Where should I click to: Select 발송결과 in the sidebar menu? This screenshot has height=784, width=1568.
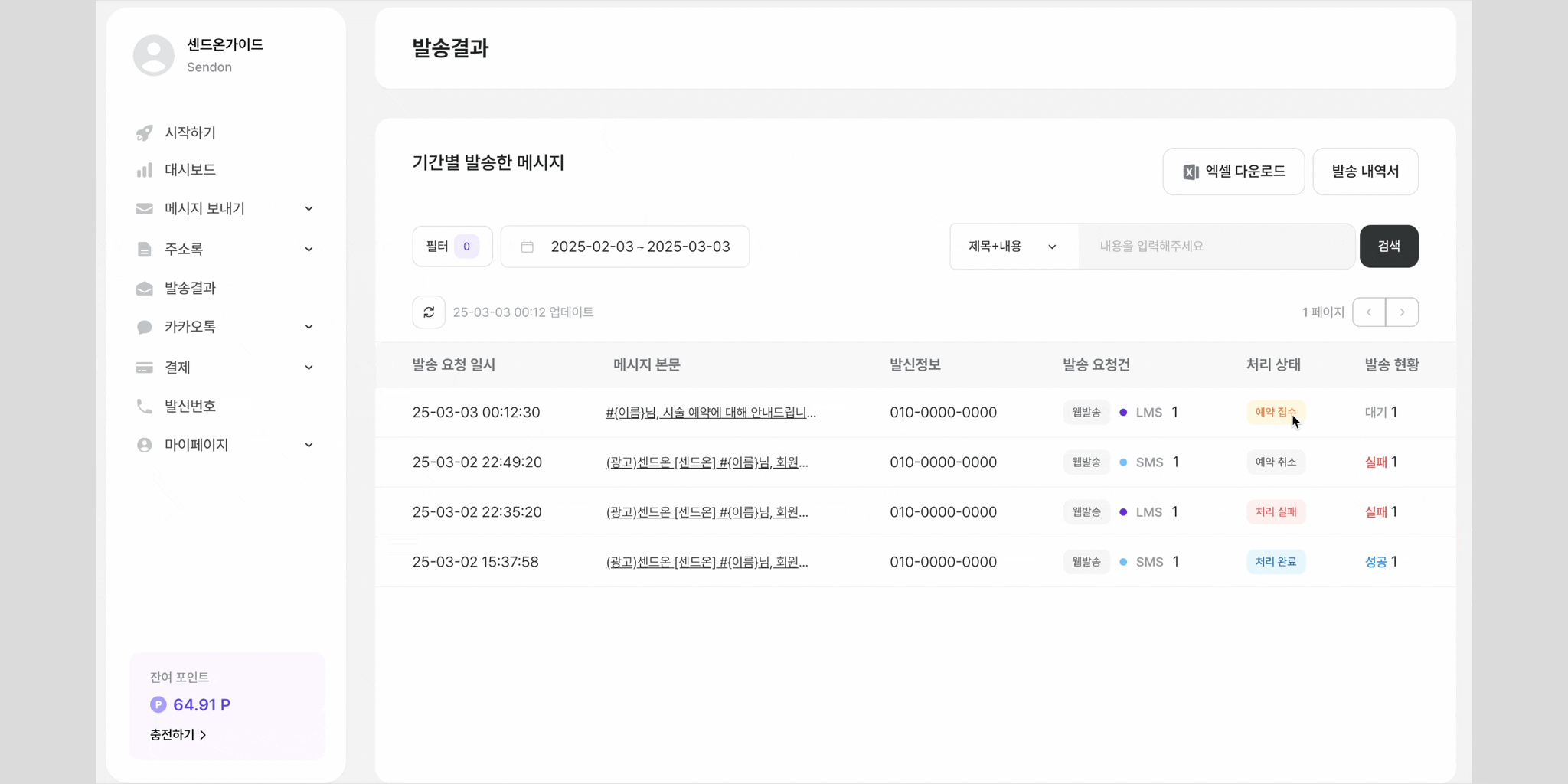point(190,288)
